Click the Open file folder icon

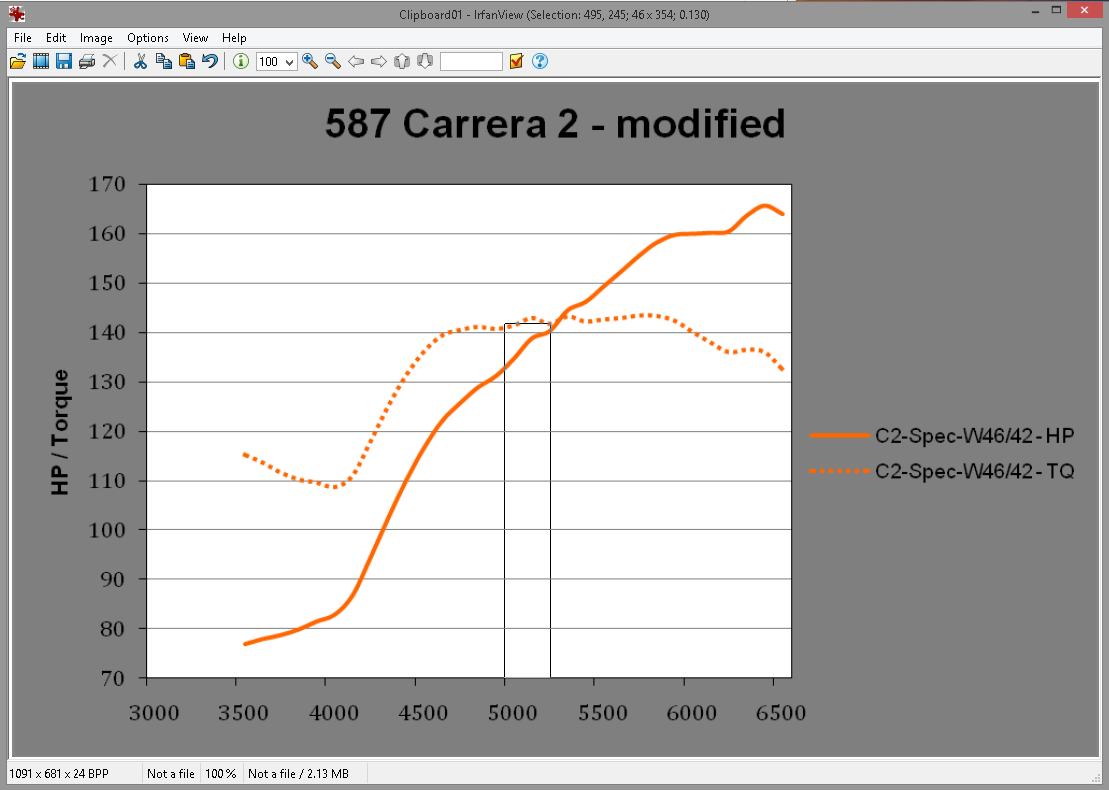(18, 62)
